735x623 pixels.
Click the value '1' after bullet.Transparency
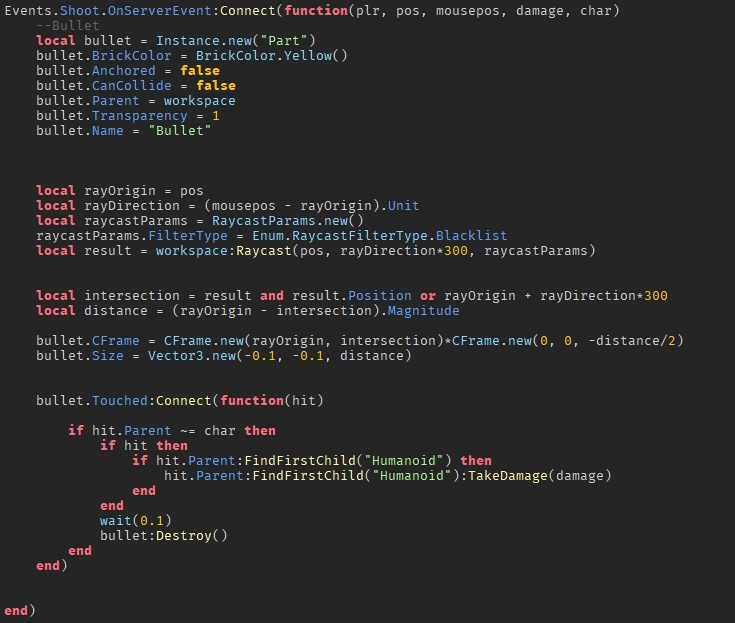(216, 116)
